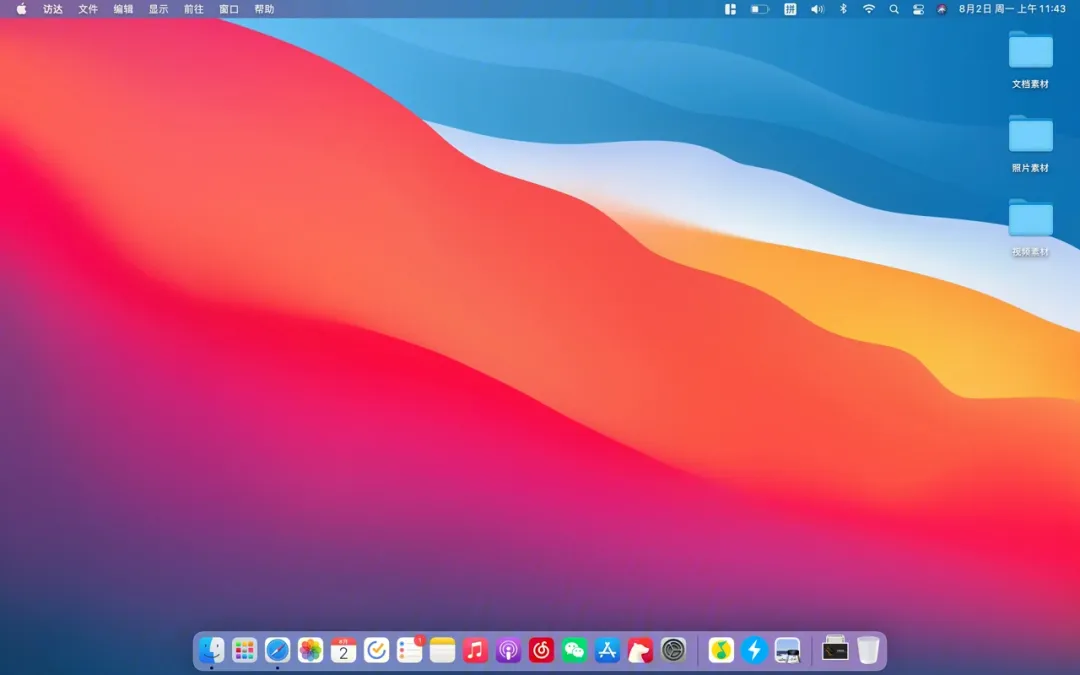Open NetEase Cloud Music red icon
This screenshot has height=675, width=1080.
[x=541, y=650]
